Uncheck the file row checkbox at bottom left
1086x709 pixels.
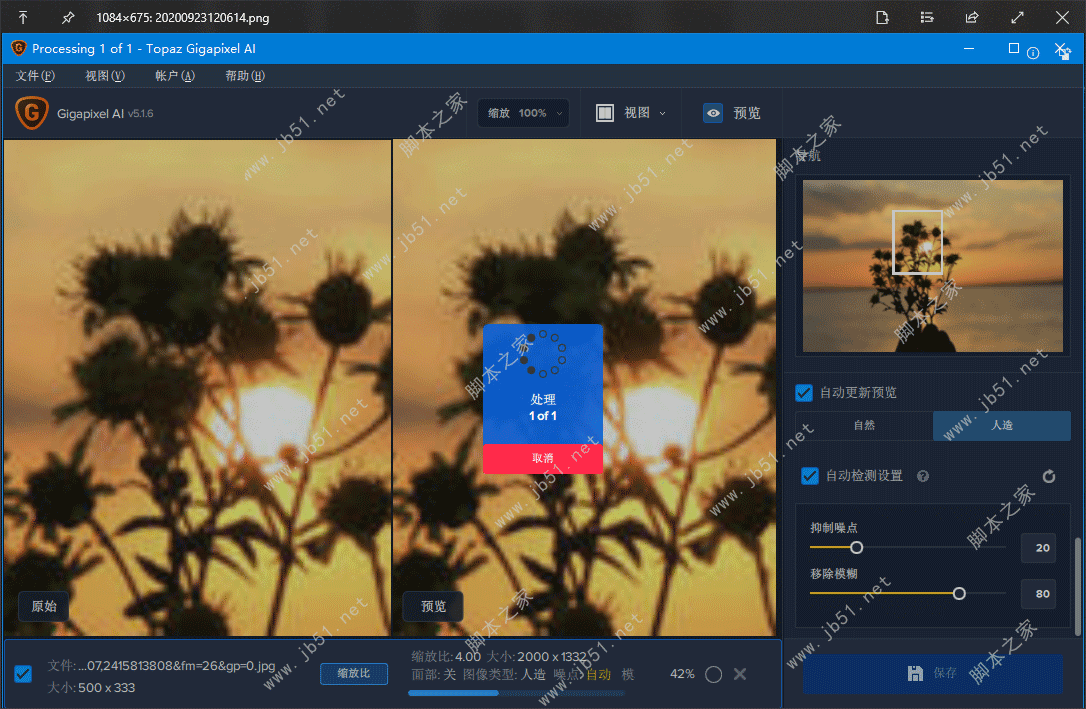[23, 674]
